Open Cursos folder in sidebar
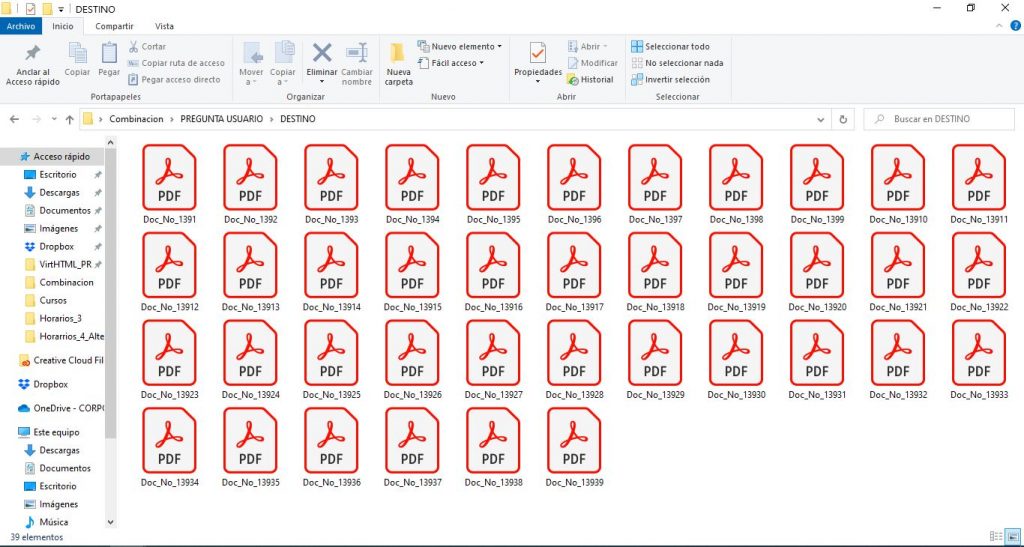 pyautogui.click(x=53, y=300)
